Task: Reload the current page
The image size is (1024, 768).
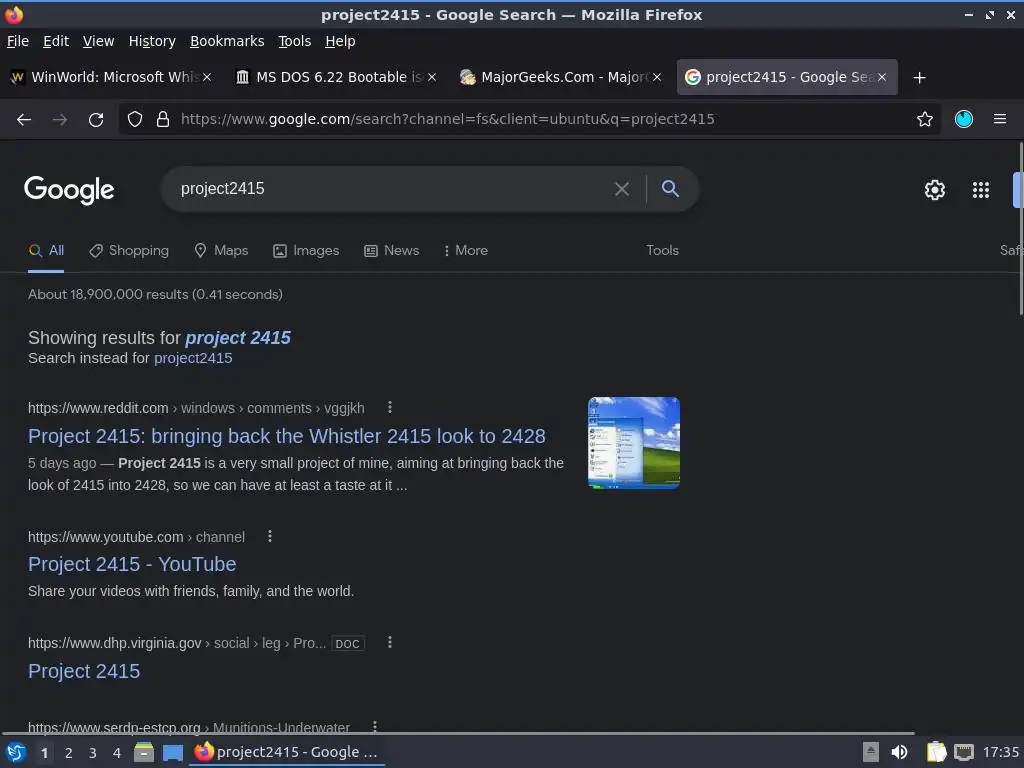Action: (x=96, y=120)
